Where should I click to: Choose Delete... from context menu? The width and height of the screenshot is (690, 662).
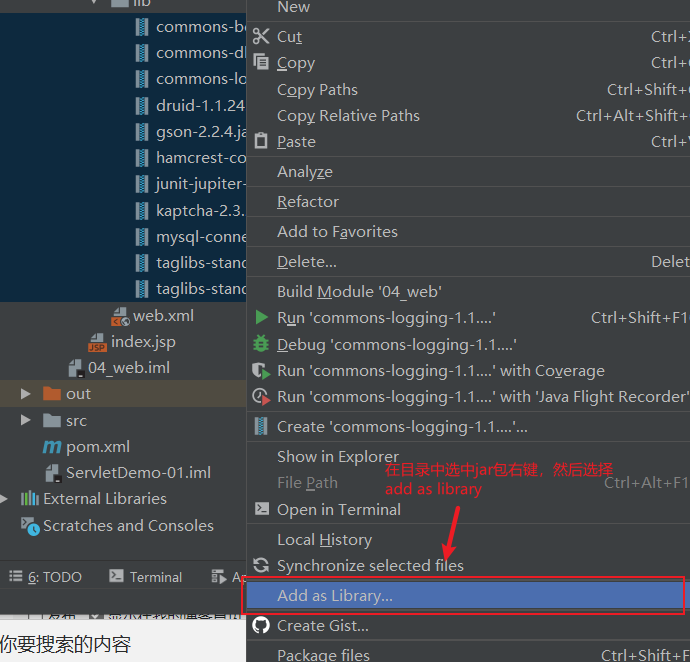coord(307,262)
